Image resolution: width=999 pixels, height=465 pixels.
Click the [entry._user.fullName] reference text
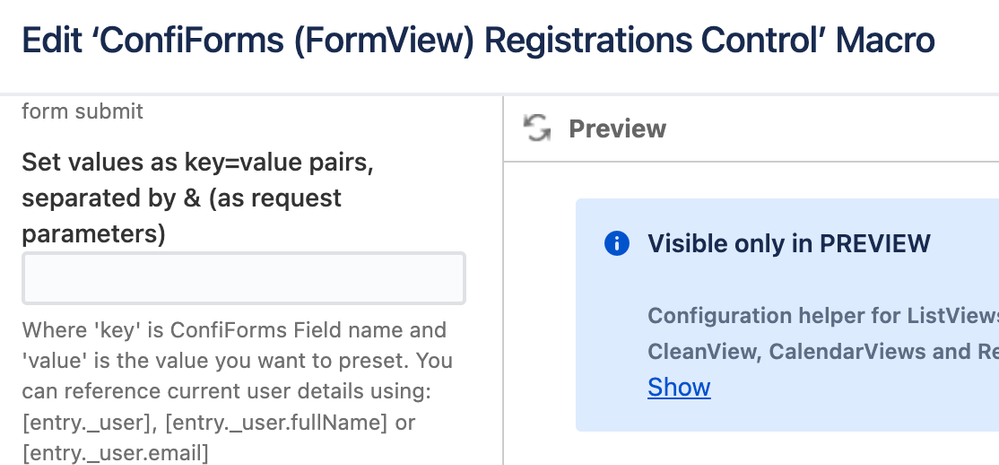pyautogui.click(x=277, y=423)
